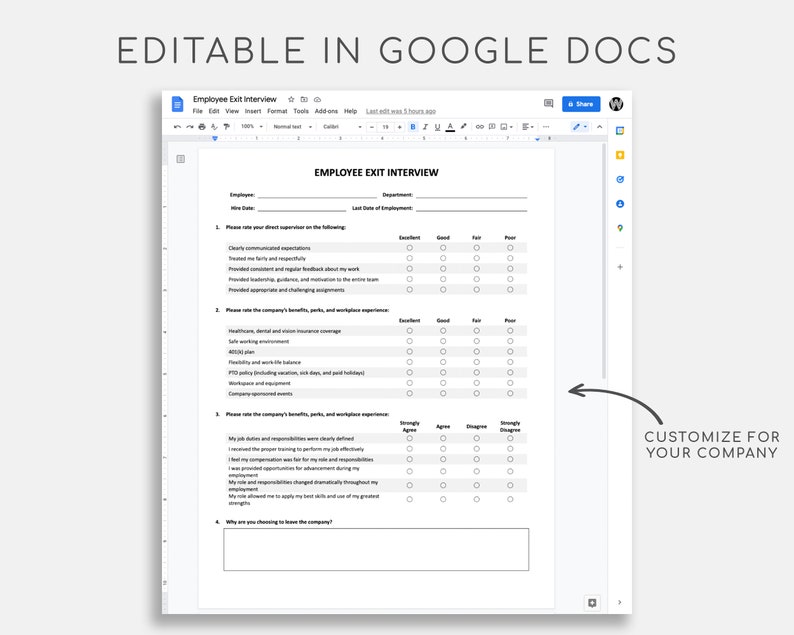Select Excellent for Clearly communicated expectations
Screen dimensions: 794x635
pos(409,248)
